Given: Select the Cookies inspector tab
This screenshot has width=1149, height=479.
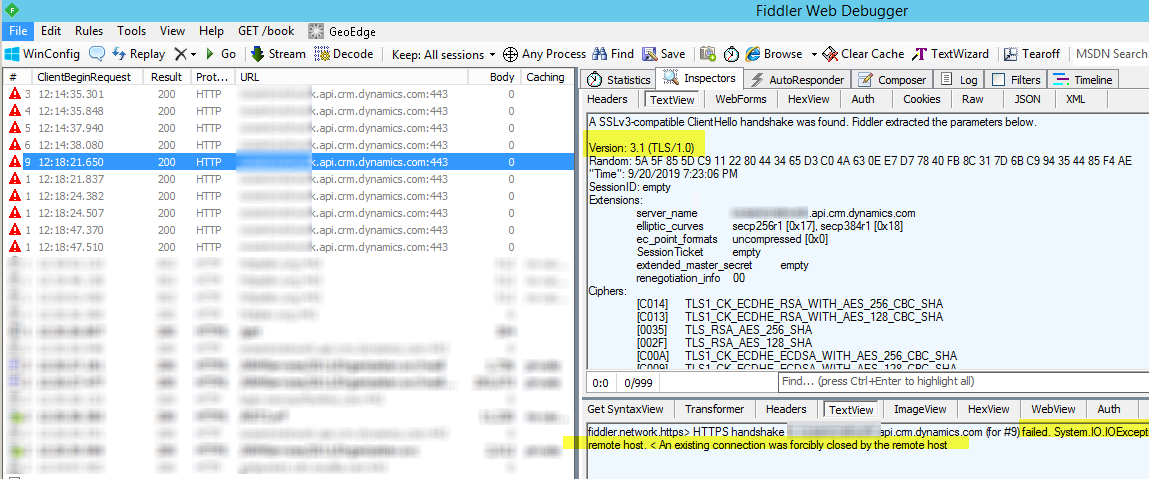Looking at the screenshot, I should pyautogui.click(x=921, y=99).
